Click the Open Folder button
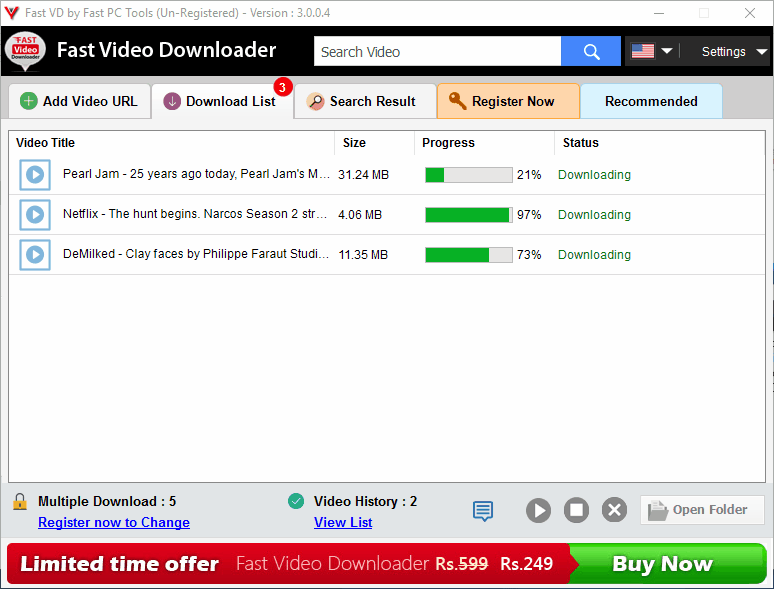This screenshot has height=589, width=774. 702,510
